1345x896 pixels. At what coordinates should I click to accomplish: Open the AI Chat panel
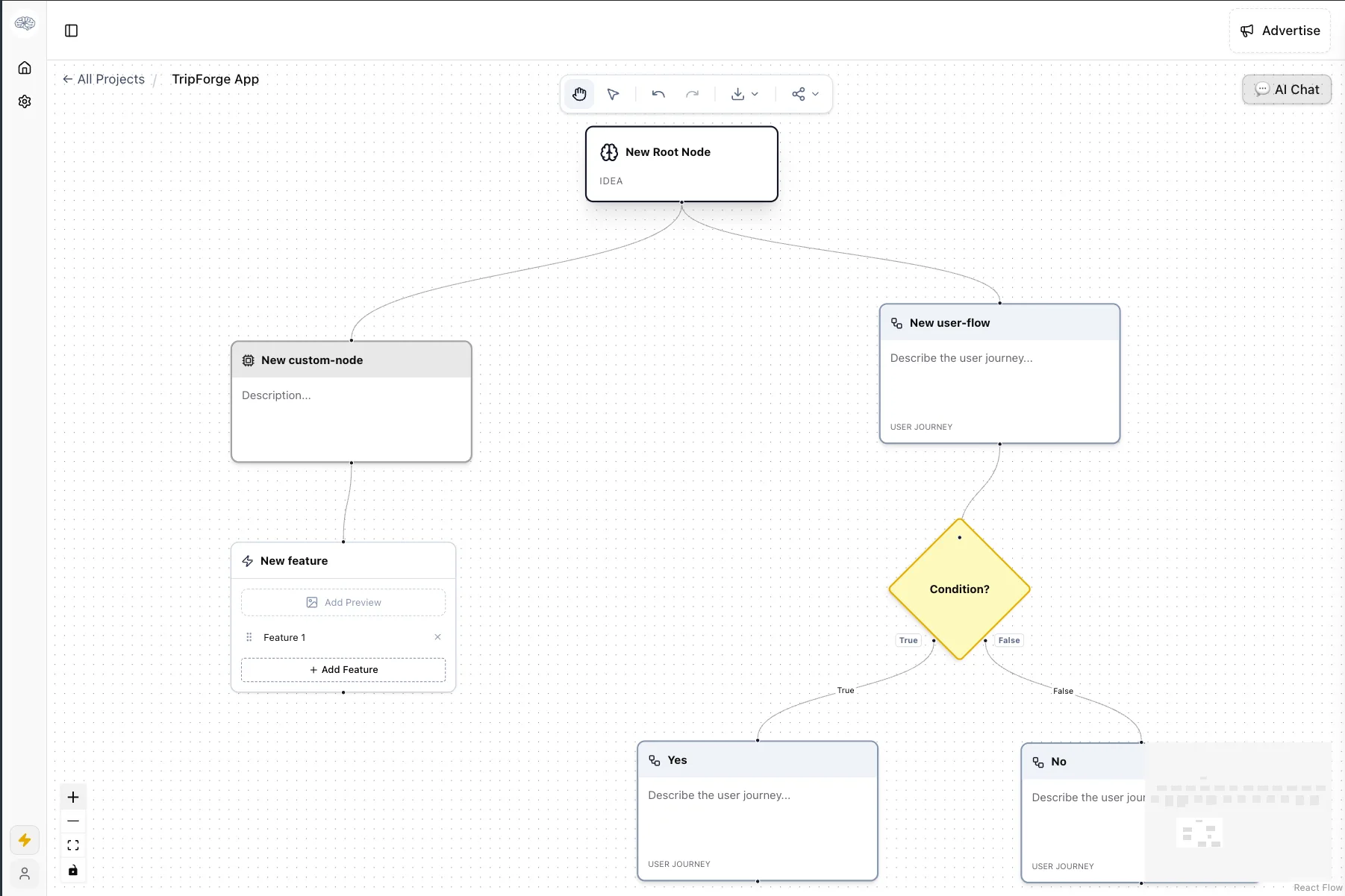click(x=1287, y=90)
